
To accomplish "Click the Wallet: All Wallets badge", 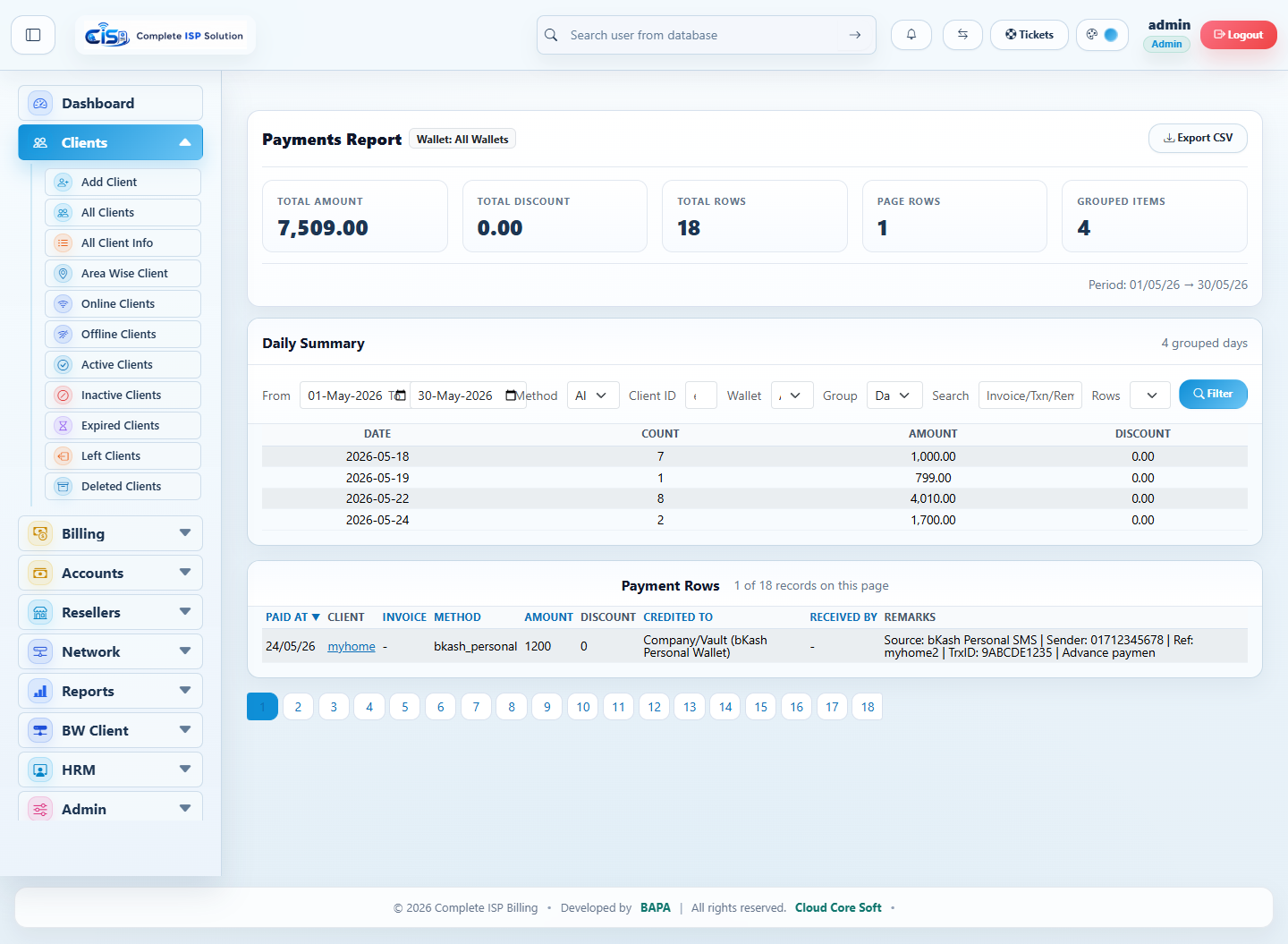I will pyautogui.click(x=462, y=140).
